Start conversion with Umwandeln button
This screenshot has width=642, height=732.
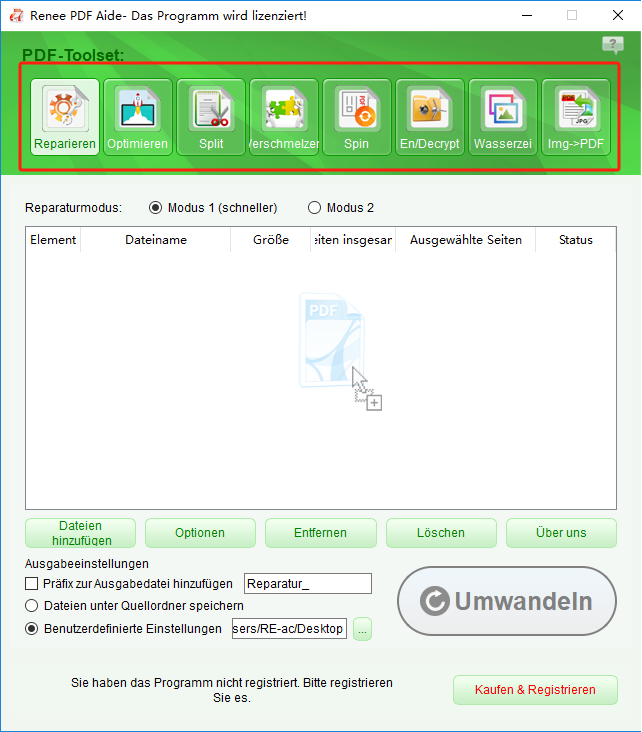pyautogui.click(x=507, y=601)
